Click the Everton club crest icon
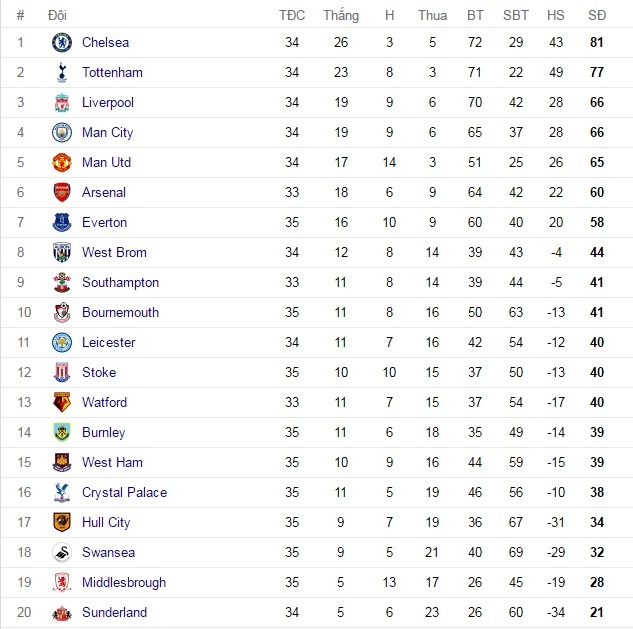Screen dimensions: 633x629 coord(62,223)
